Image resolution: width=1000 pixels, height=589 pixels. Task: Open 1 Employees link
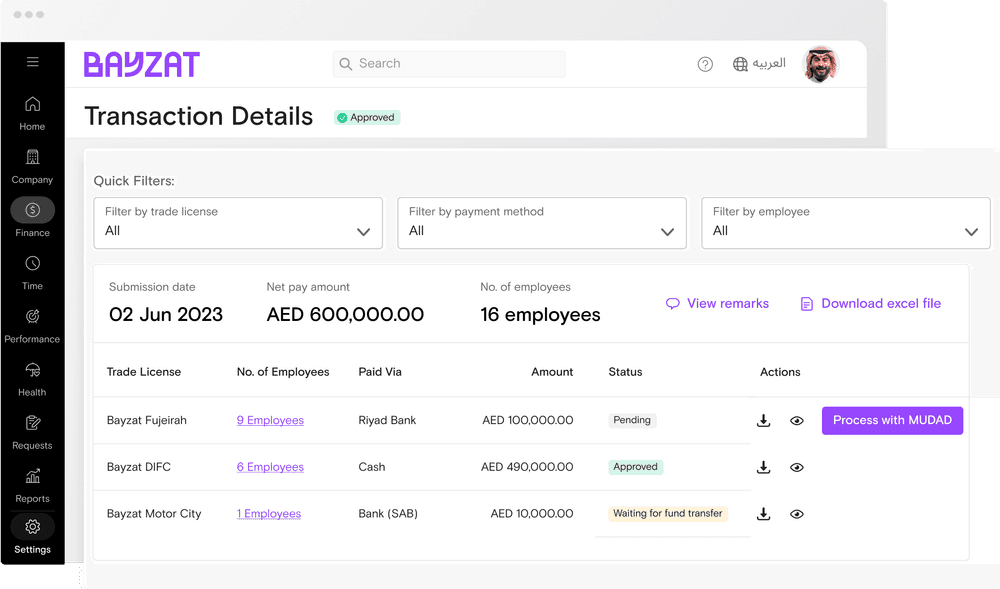point(268,513)
